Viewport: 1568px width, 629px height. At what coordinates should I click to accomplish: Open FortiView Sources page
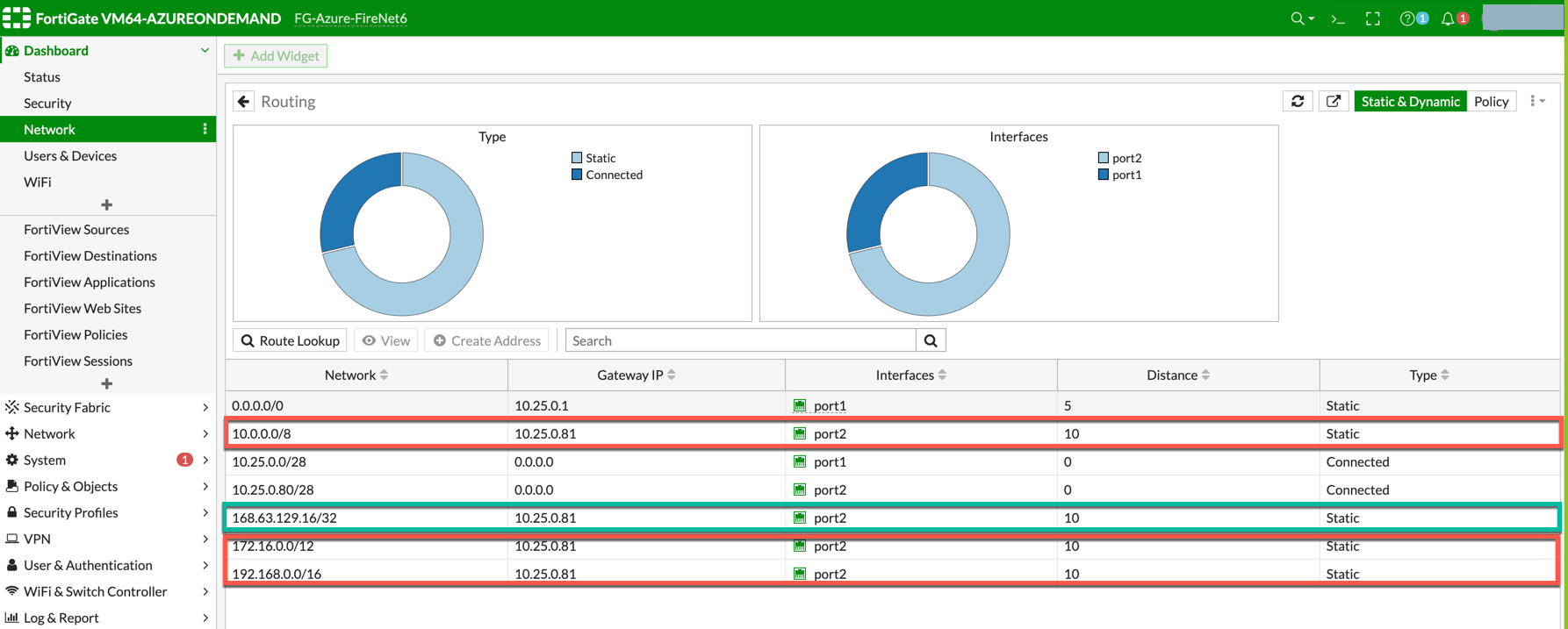point(76,230)
